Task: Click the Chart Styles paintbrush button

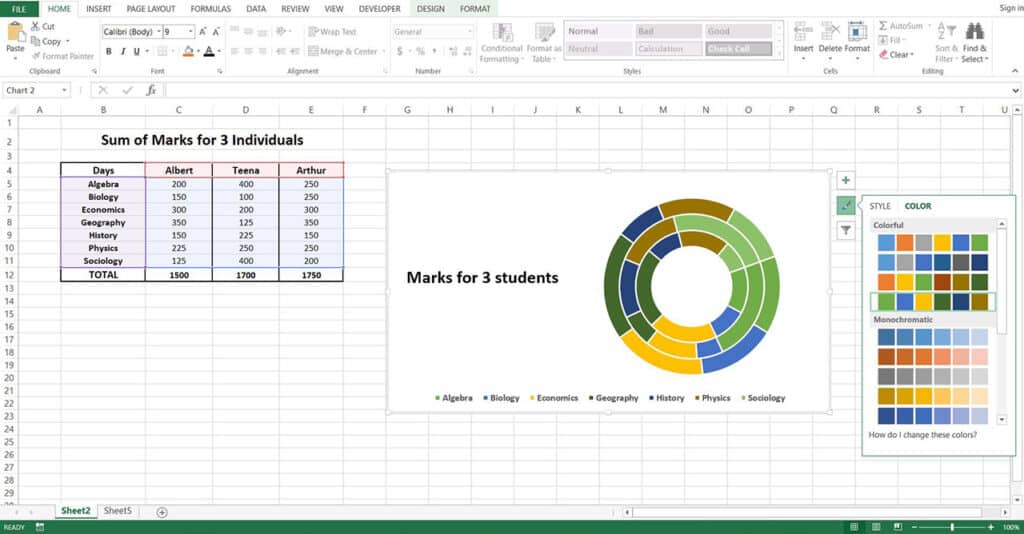Action: (x=846, y=206)
